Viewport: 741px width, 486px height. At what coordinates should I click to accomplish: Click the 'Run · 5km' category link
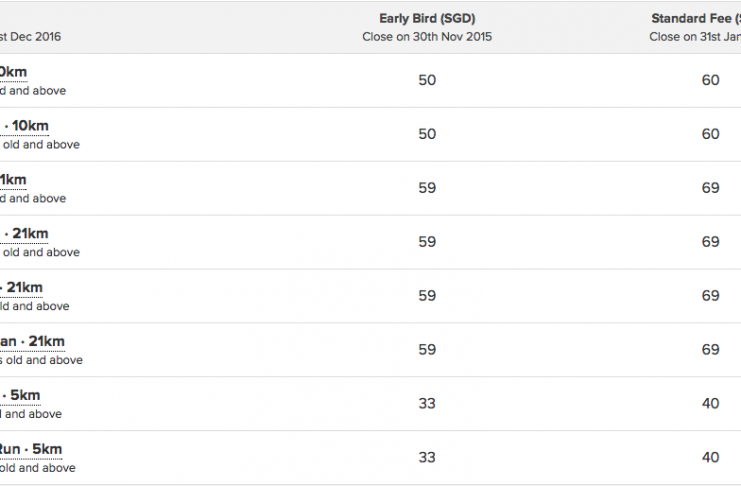click(x=31, y=449)
